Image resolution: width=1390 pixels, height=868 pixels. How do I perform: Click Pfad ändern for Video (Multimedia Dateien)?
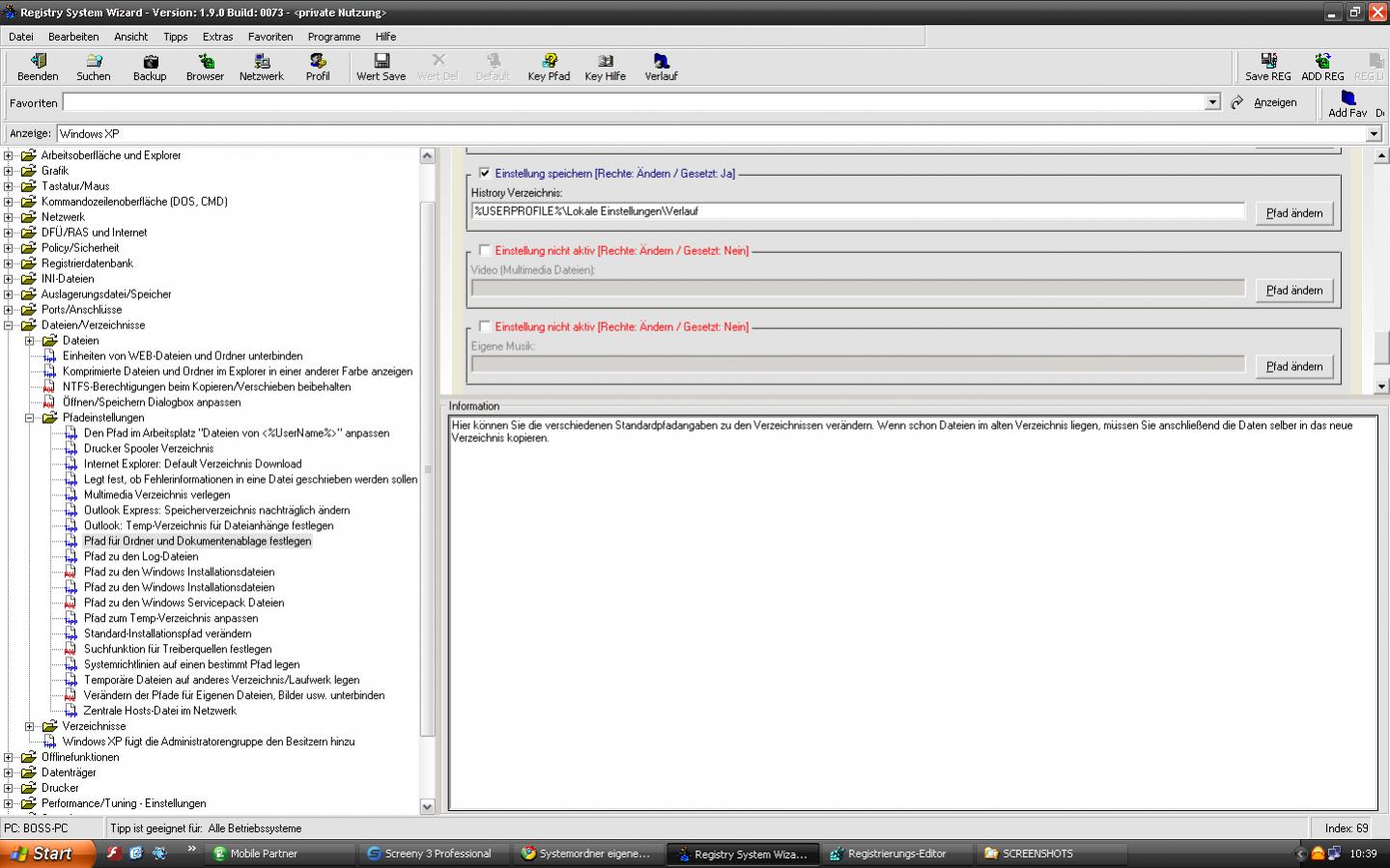[1294, 290]
